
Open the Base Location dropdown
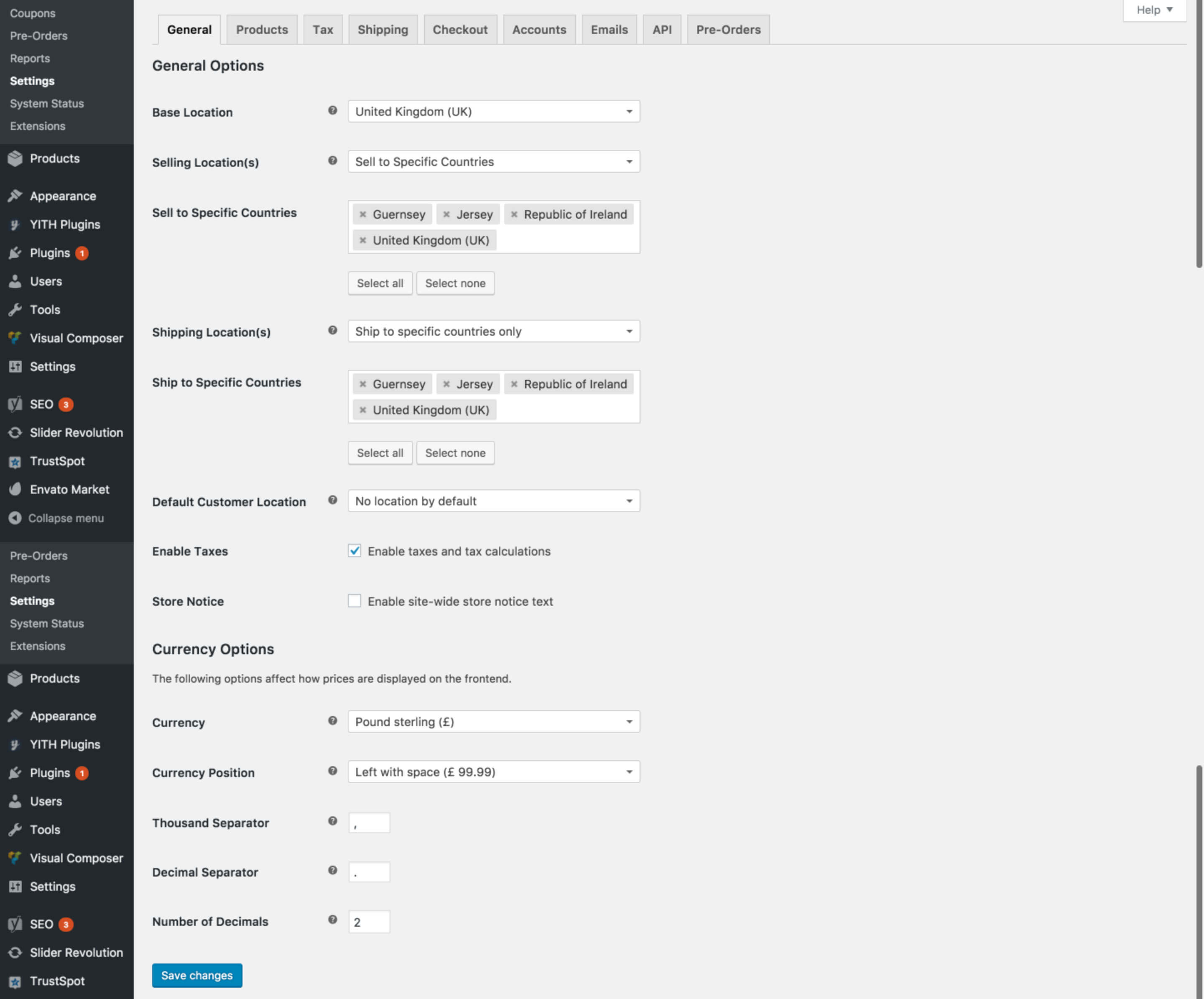[x=493, y=111]
